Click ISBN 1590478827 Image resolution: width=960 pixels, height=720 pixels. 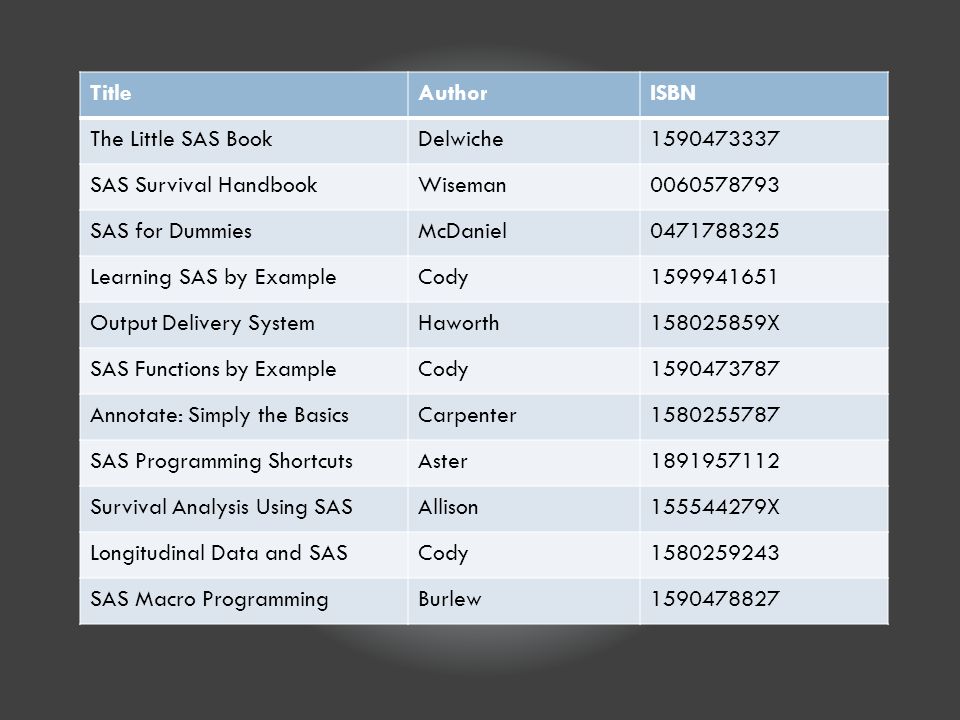[x=714, y=598]
